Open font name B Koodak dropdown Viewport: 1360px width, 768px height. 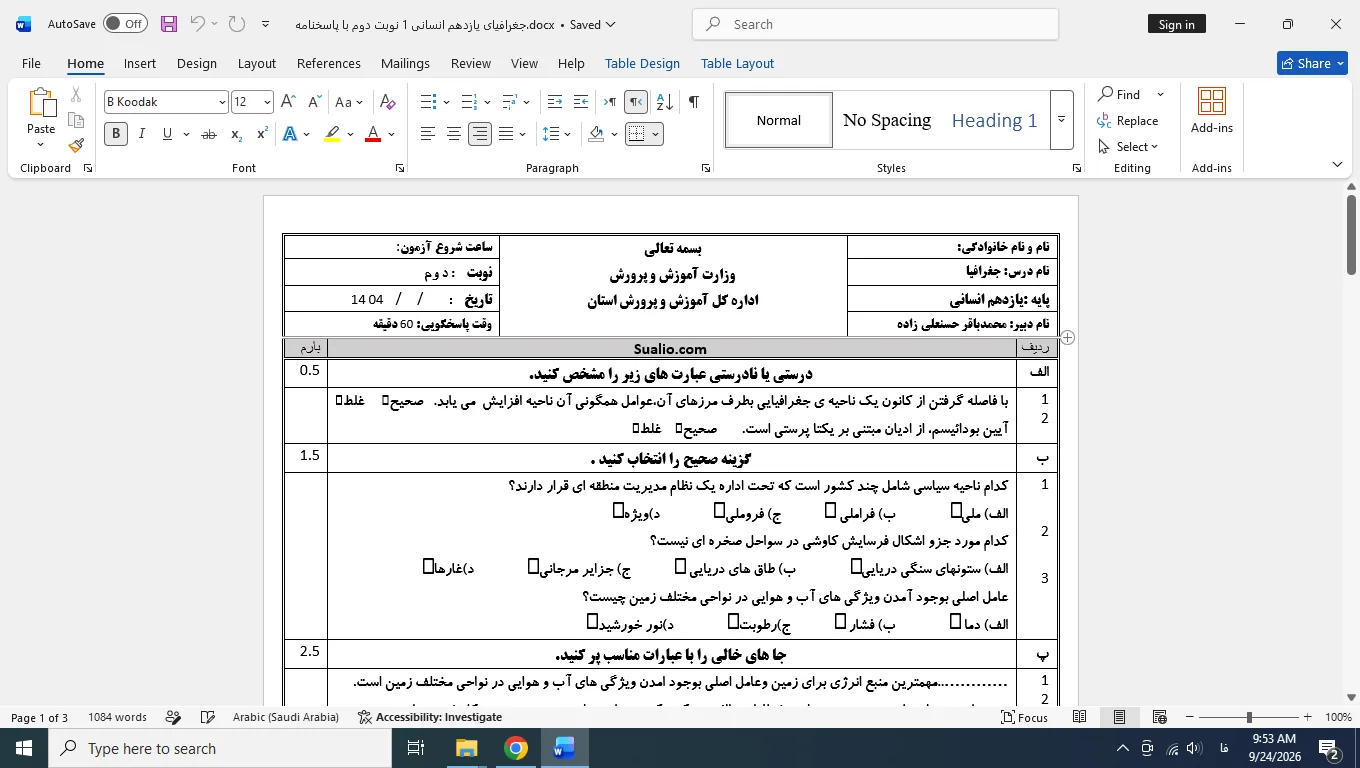[x=222, y=102]
